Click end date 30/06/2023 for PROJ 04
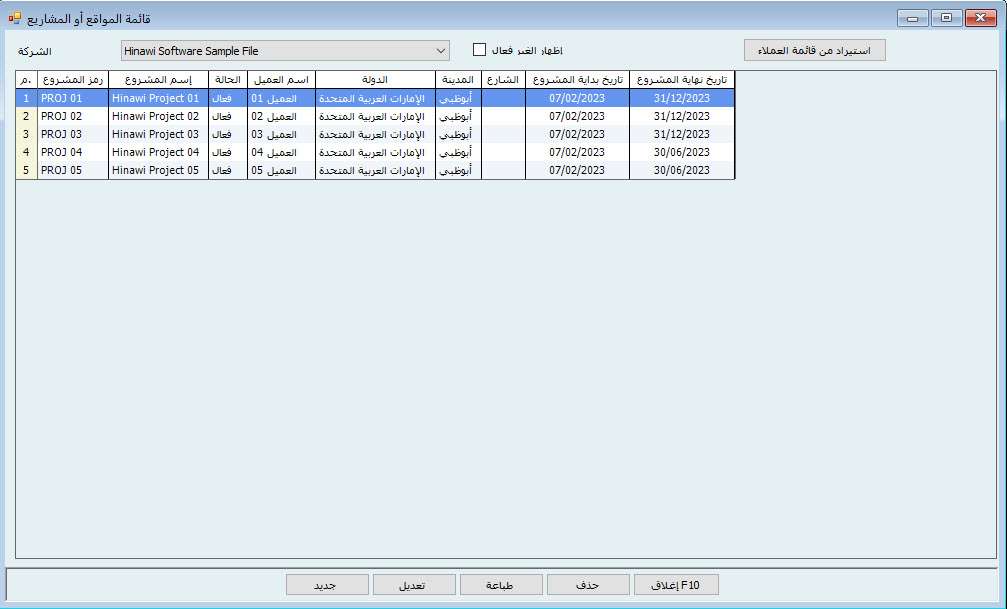The height and width of the screenshot is (609, 1007). (x=682, y=152)
